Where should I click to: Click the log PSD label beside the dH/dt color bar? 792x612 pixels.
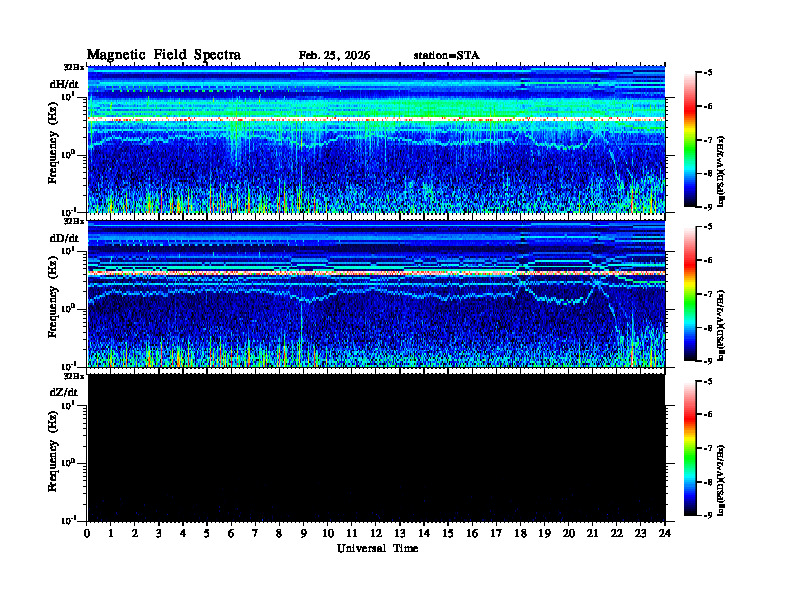[721, 171]
